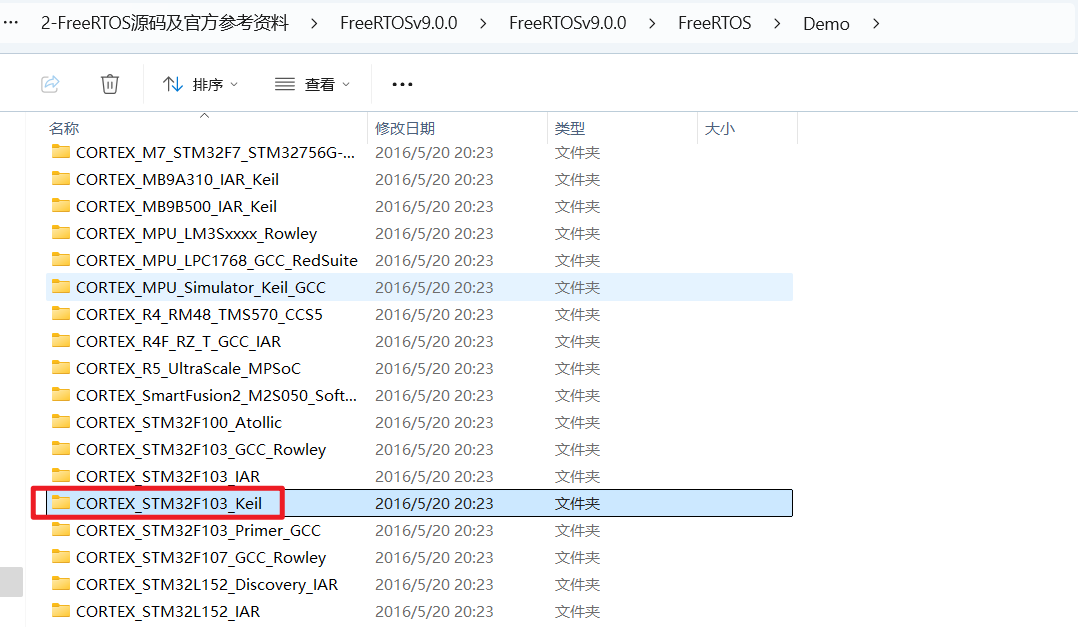Select the CORTEX_MB9A310_IAR_Keil folder name
Image resolution: width=1078 pixels, height=627 pixels.
(x=177, y=179)
